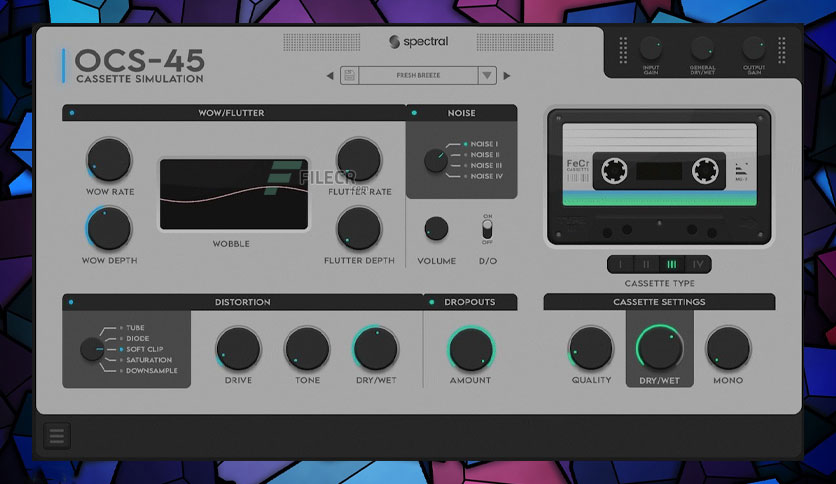Click the save preset floppy disk icon
The image size is (836, 484).
coord(350,75)
